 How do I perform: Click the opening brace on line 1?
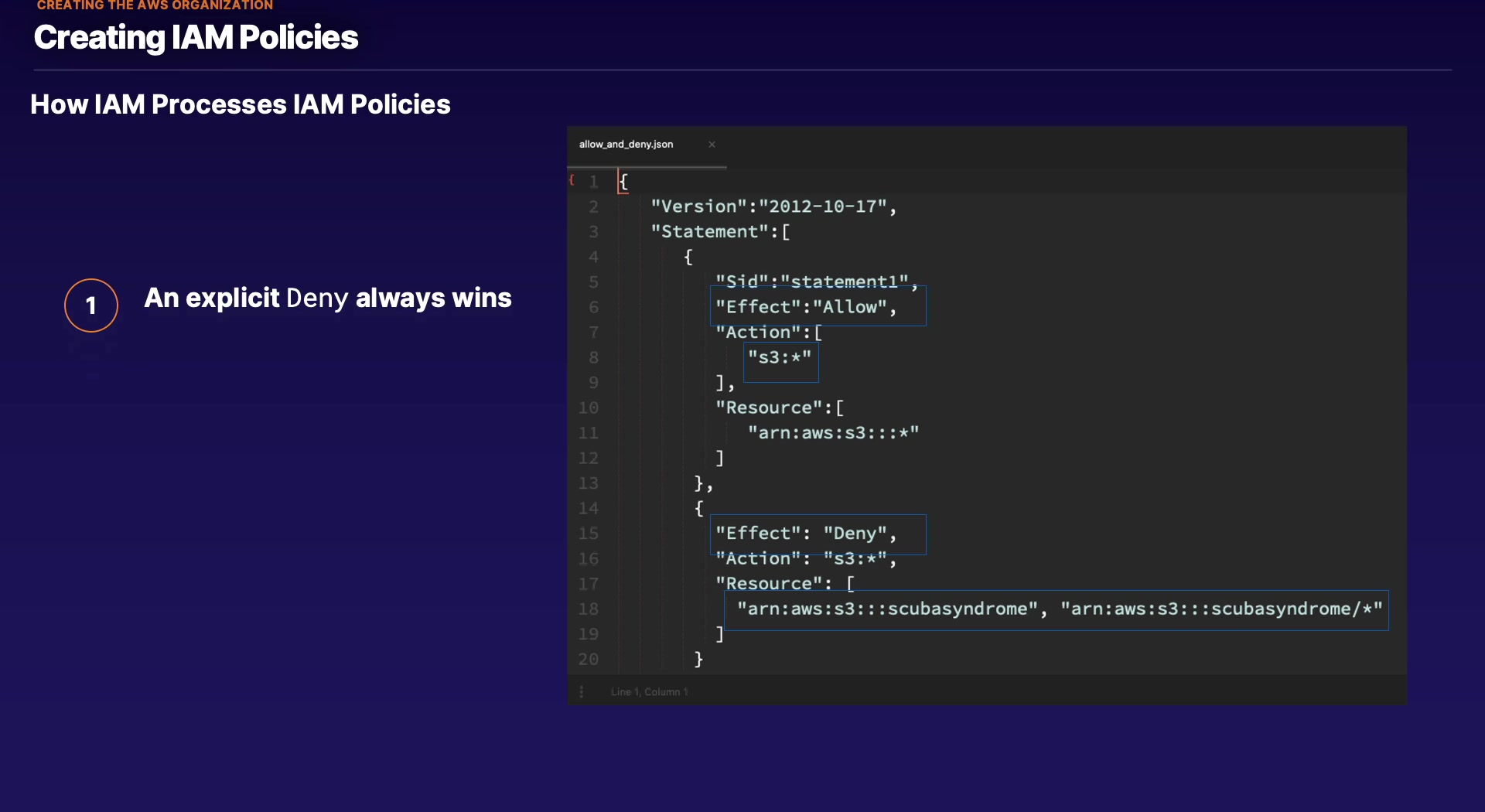(624, 182)
